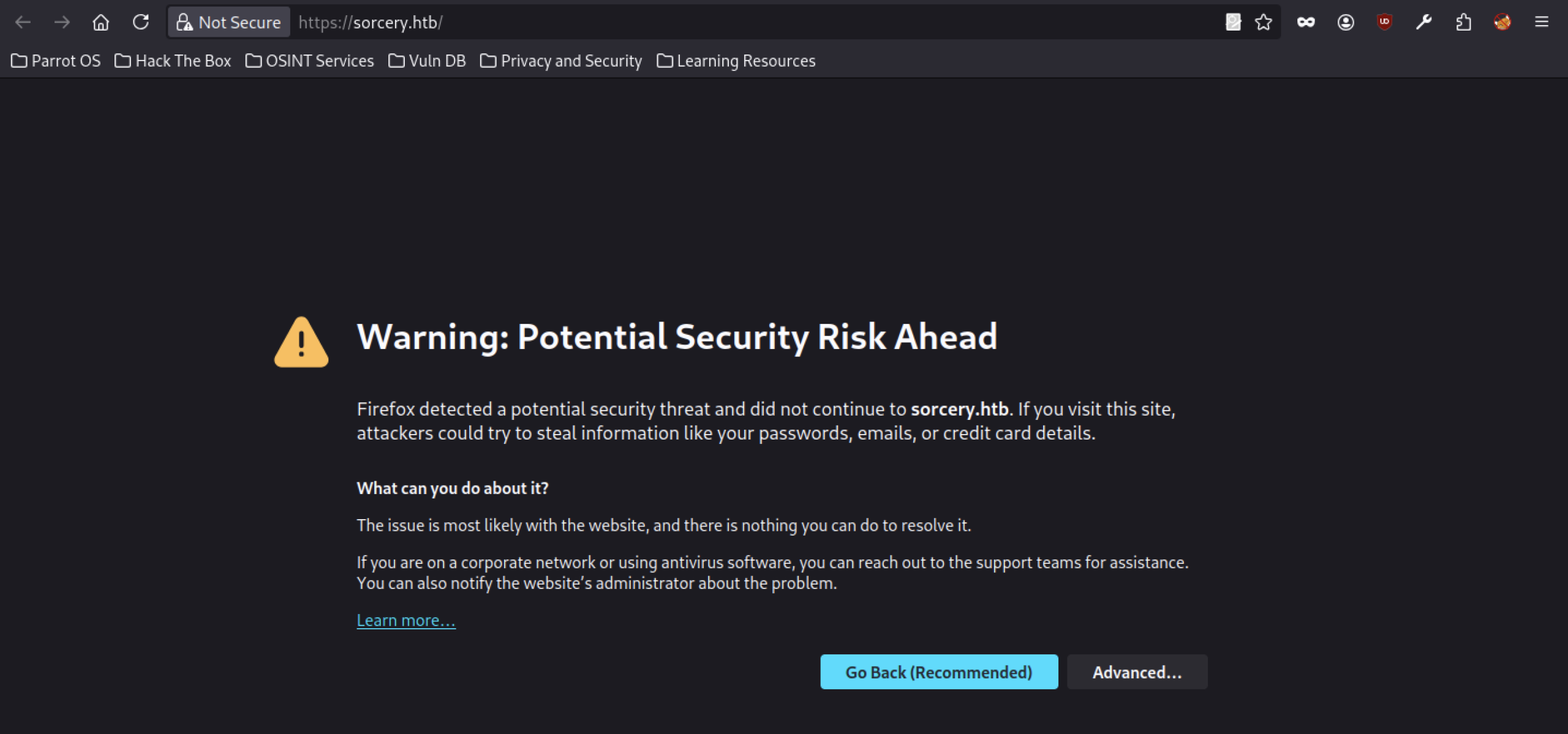This screenshot has width=1568, height=734.
Task: Open the Parrot OS bookmarks folder
Action: (x=56, y=61)
